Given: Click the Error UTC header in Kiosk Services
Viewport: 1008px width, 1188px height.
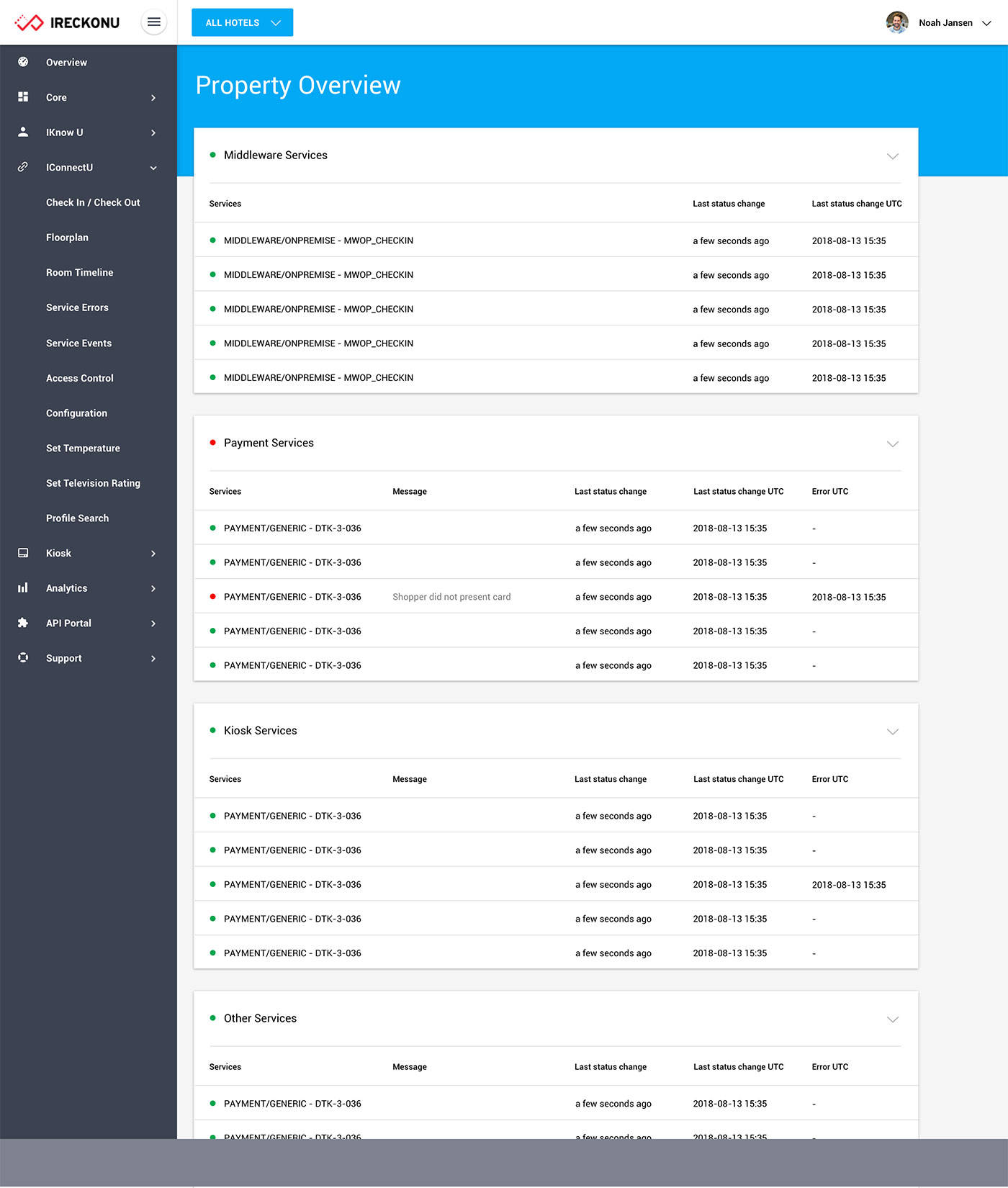Looking at the screenshot, I should click(830, 779).
